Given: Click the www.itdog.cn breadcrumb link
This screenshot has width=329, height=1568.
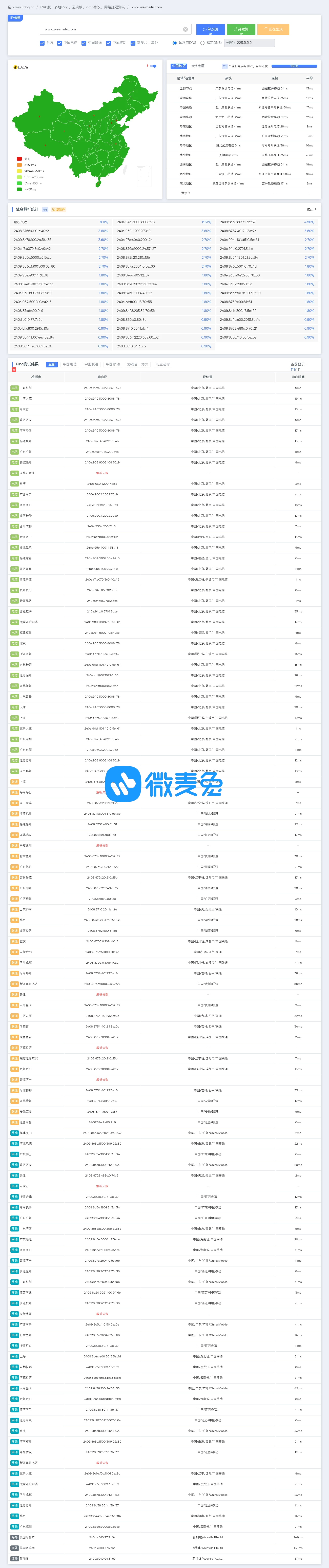Looking at the screenshot, I should click(23, 7).
